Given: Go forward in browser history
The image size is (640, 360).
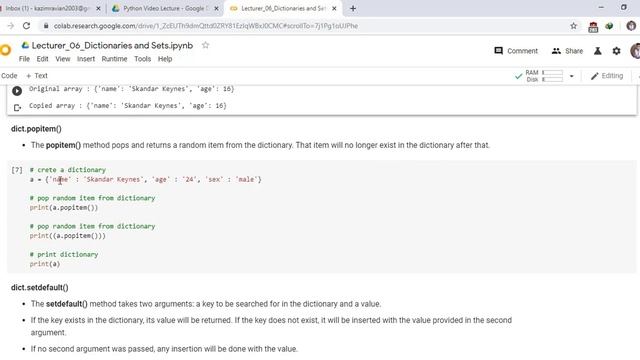Looking at the screenshot, I should [11, 26].
